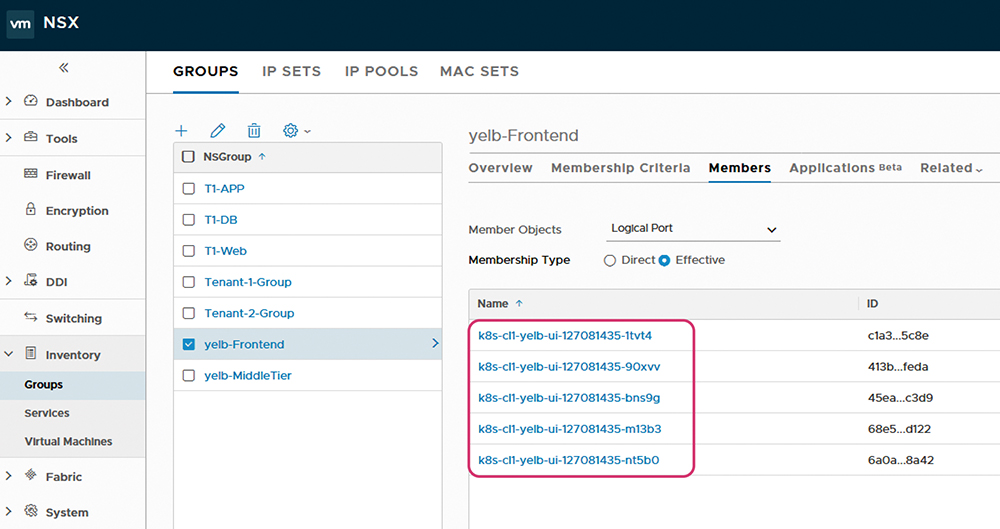Open Firewall from the sidebar
This screenshot has width=1000, height=529.
point(68,175)
